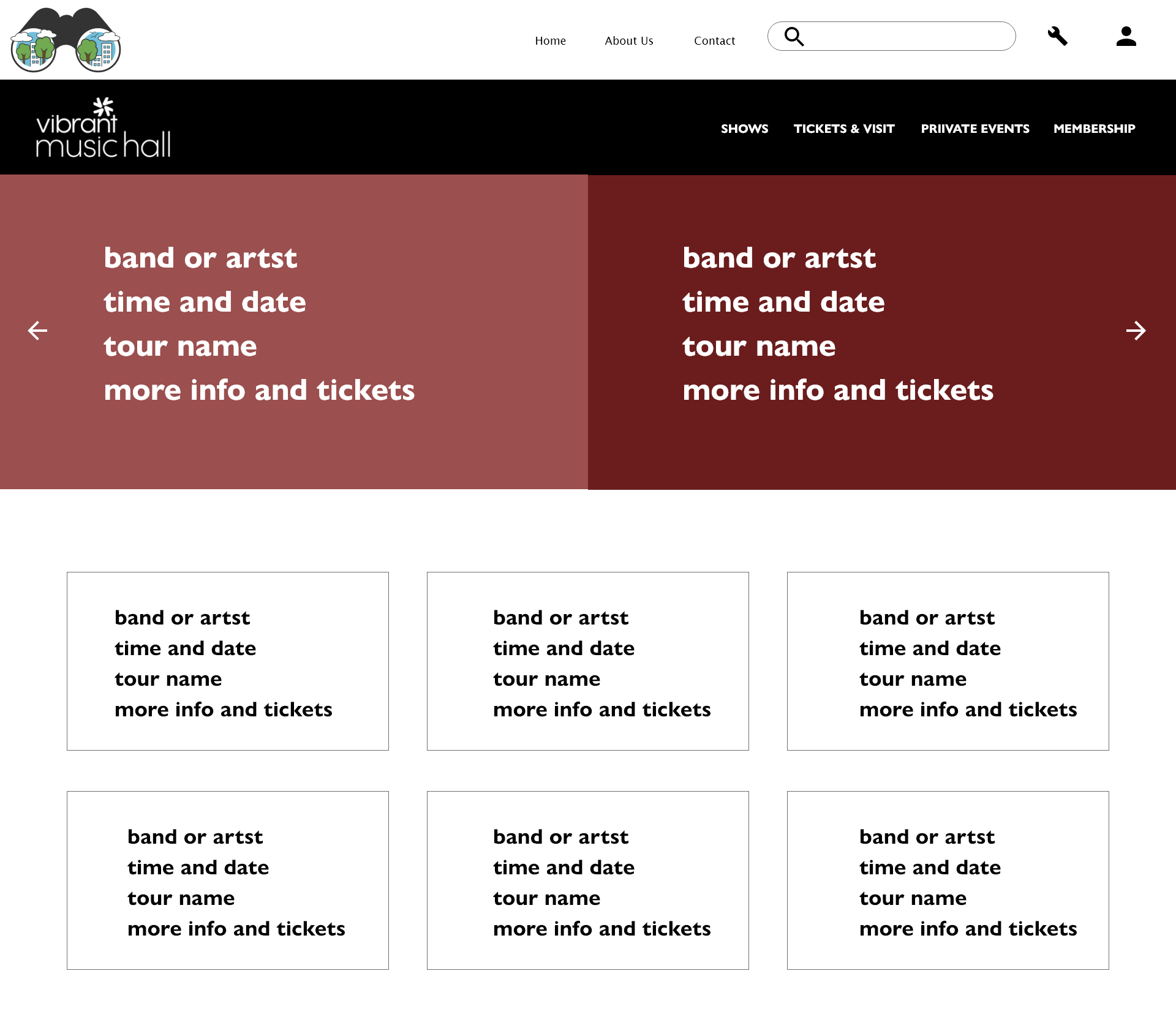The height and width of the screenshot is (1009, 1176).
Task: Open the bottom-right event card
Action: tap(948, 880)
